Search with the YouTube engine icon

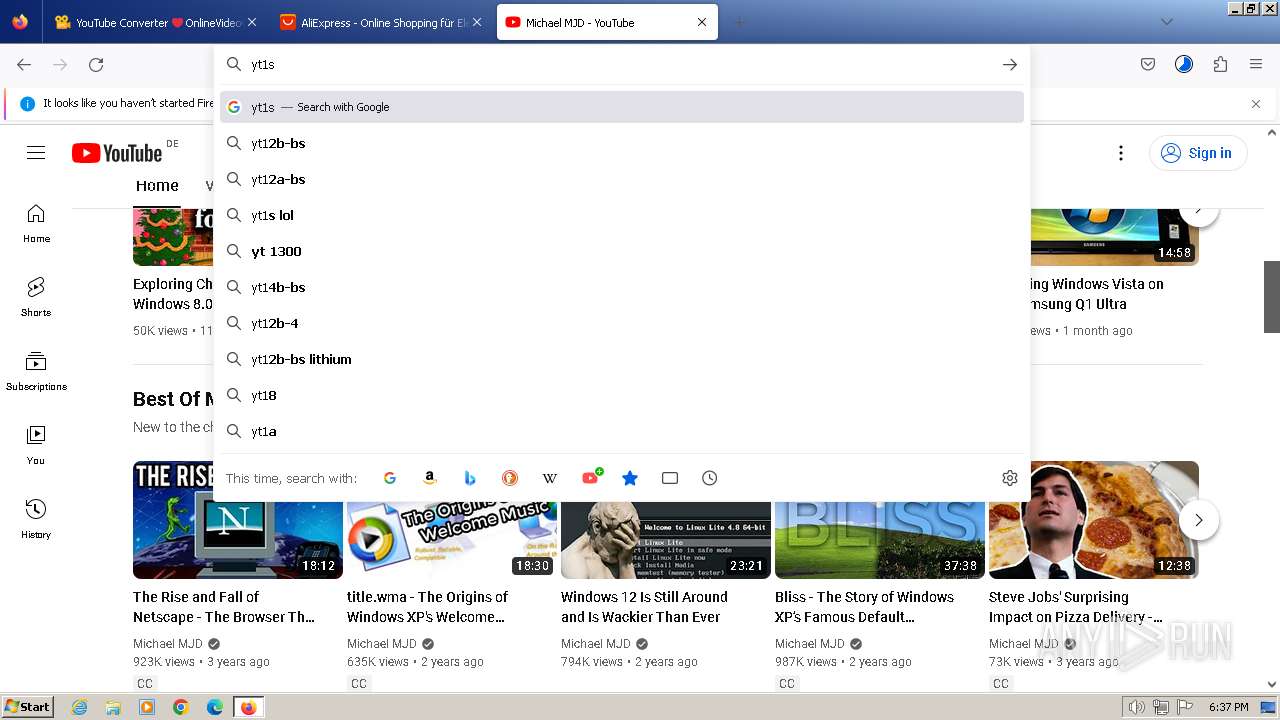pyautogui.click(x=591, y=477)
